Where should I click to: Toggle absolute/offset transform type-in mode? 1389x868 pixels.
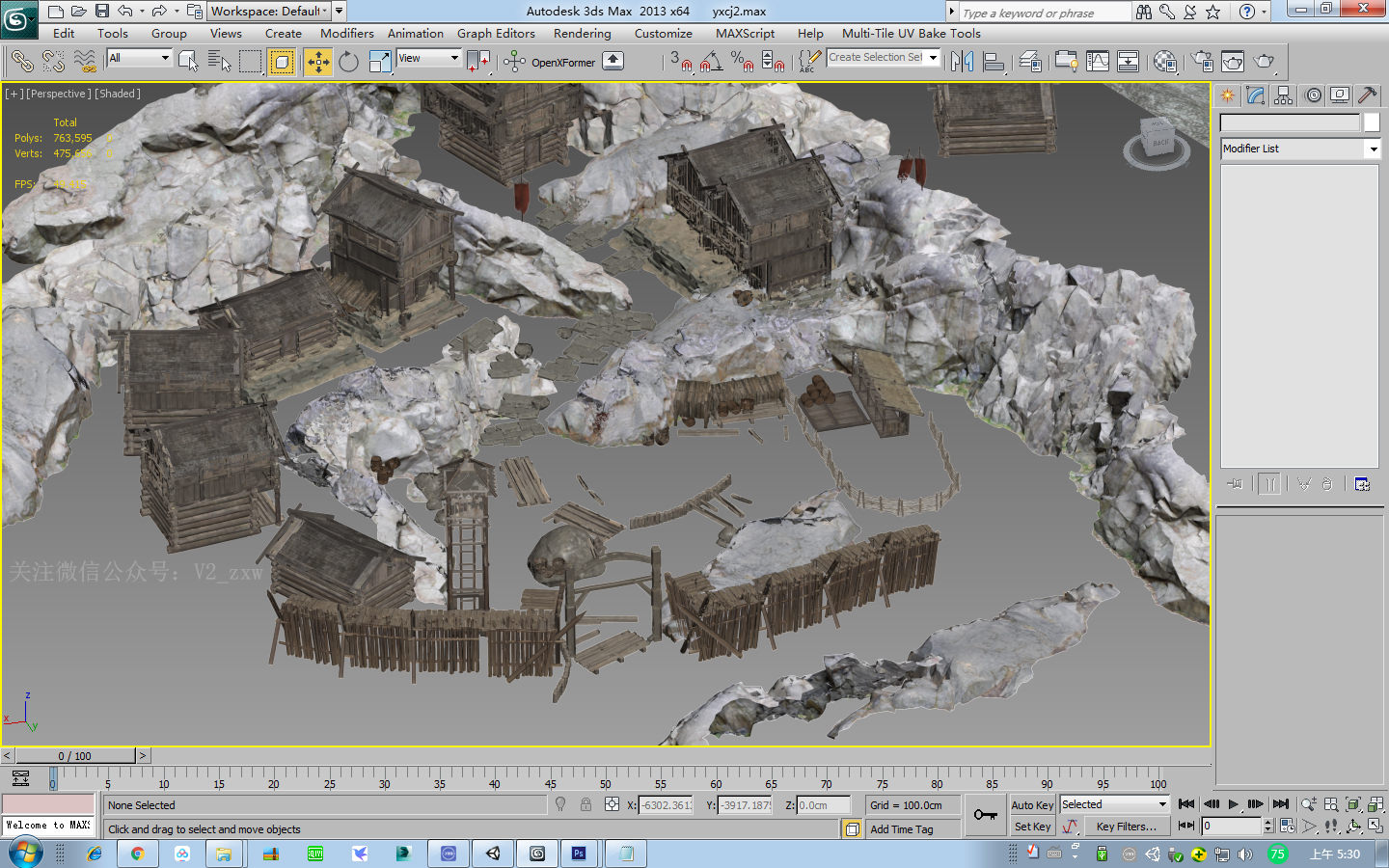pos(612,804)
